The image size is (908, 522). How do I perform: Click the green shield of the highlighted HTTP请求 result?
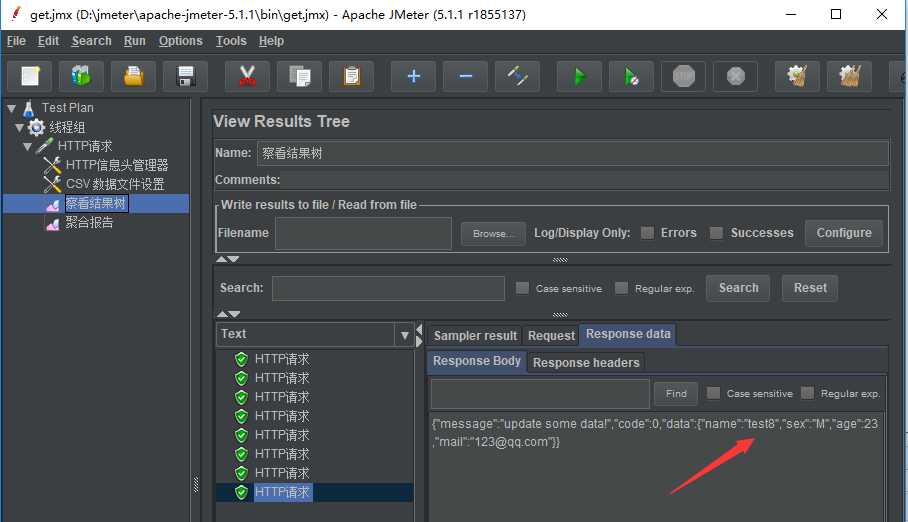tap(241, 492)
